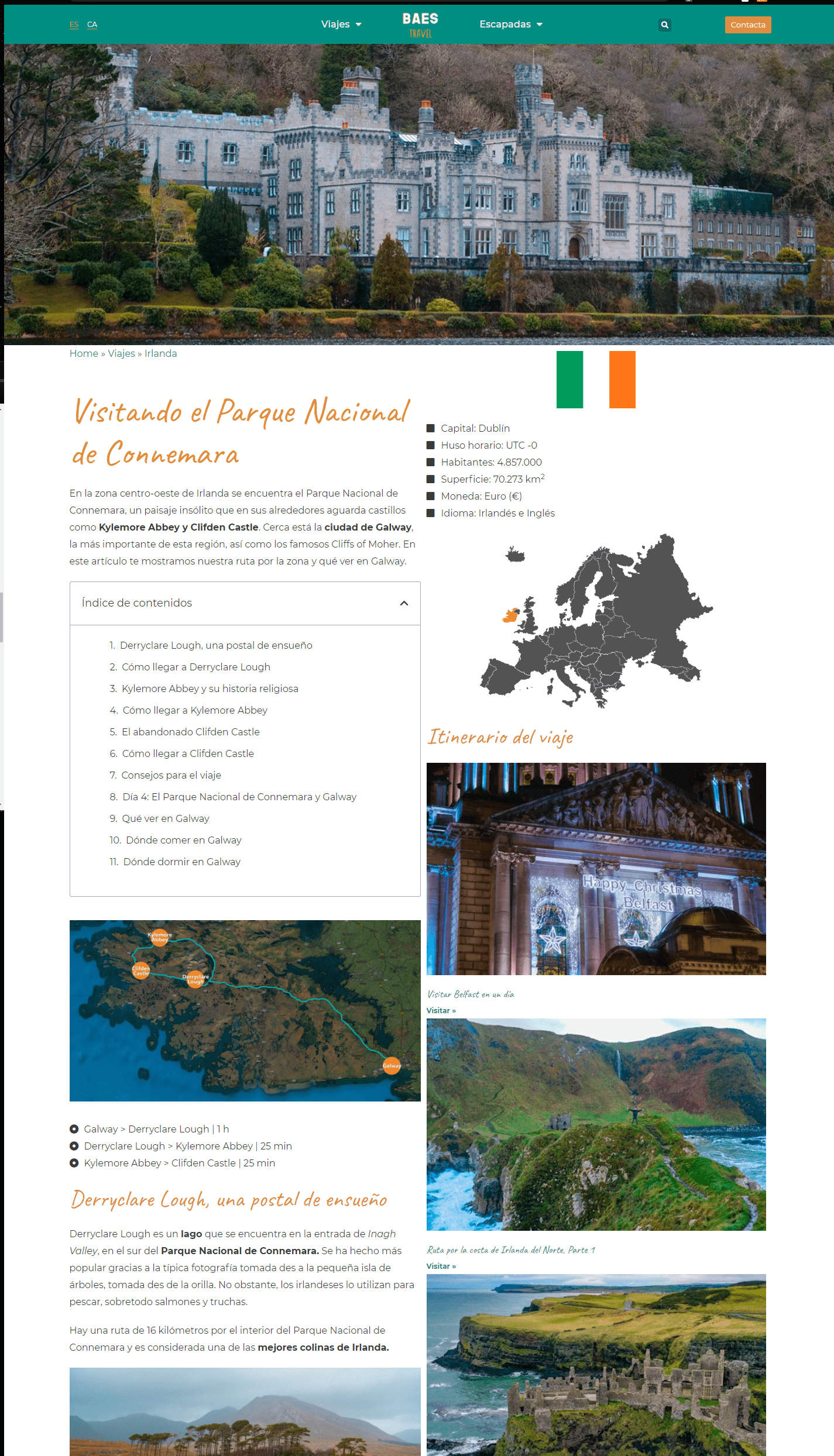
Task: Open the castle ruins cliff photo
Action: pos(596,1365)
